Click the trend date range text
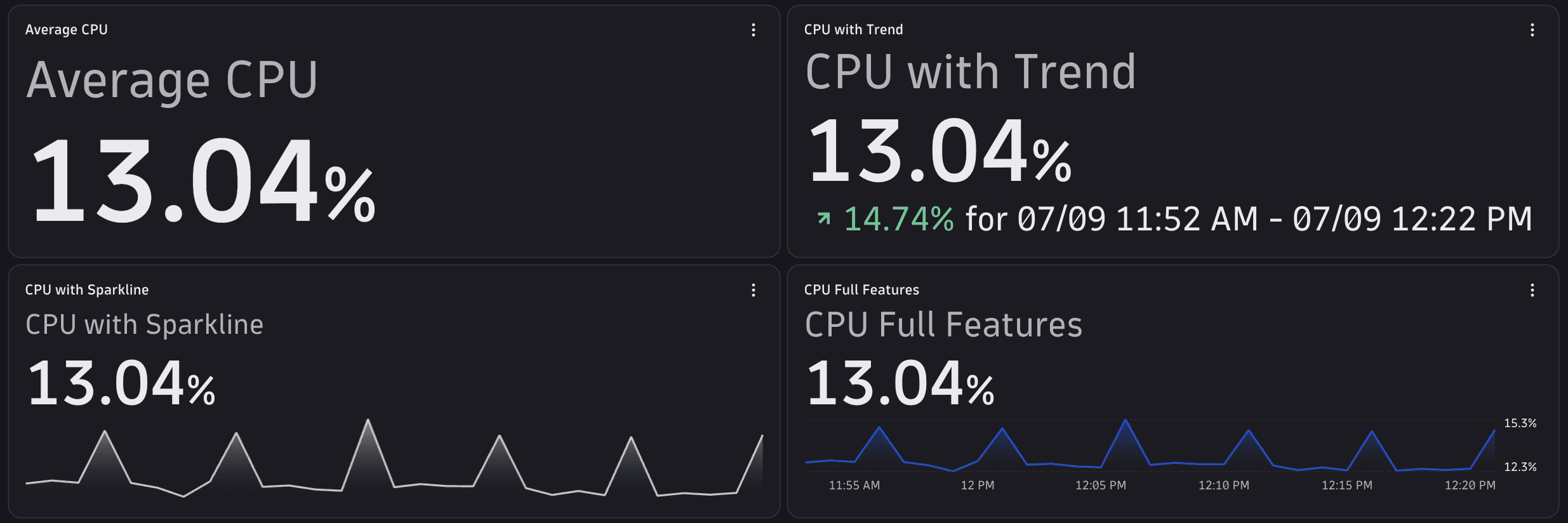This screenshot has width=1568, height=523. [x=1249, y=219]
